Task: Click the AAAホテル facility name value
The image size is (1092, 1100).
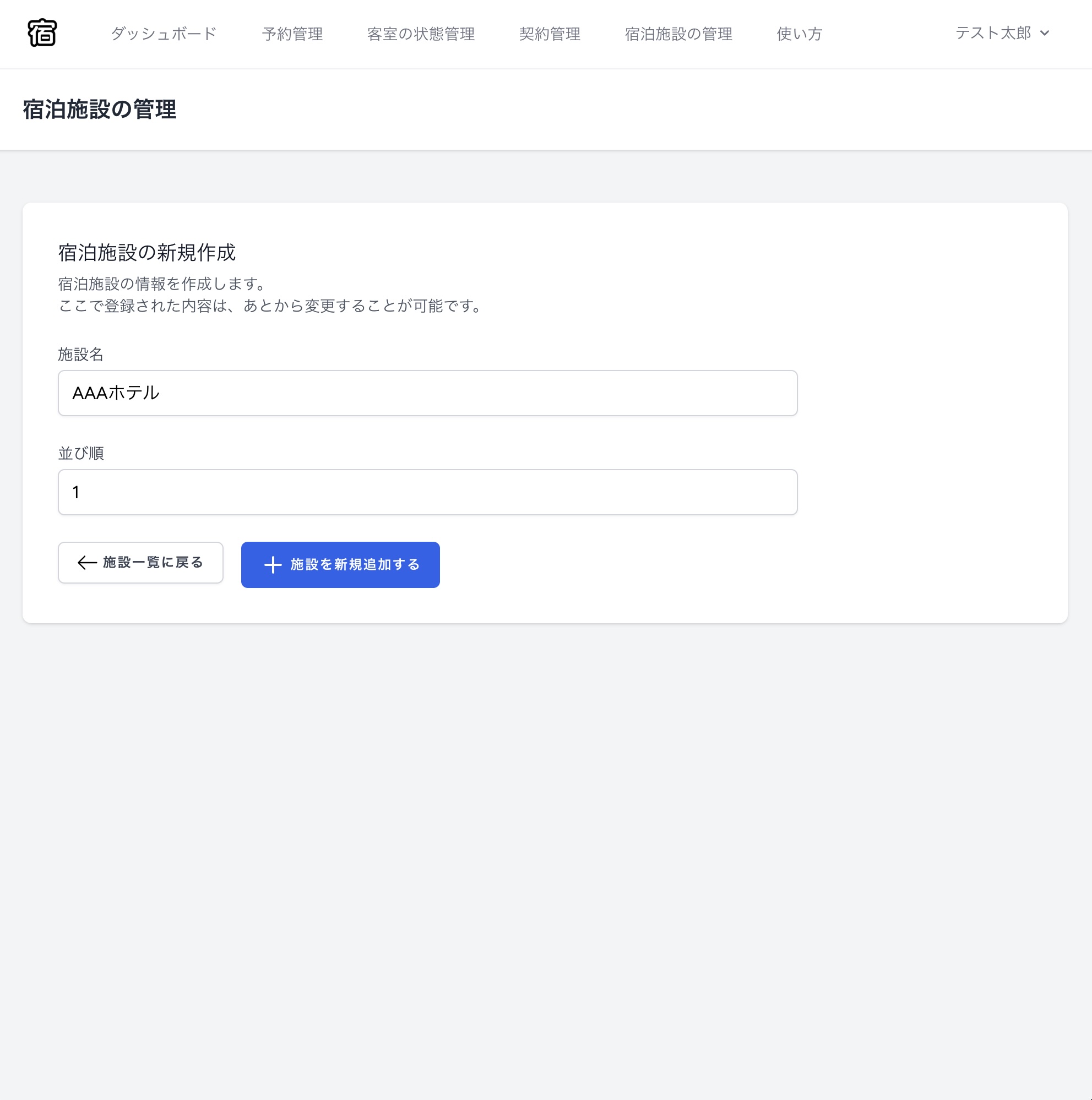Action: coord(115,393)
